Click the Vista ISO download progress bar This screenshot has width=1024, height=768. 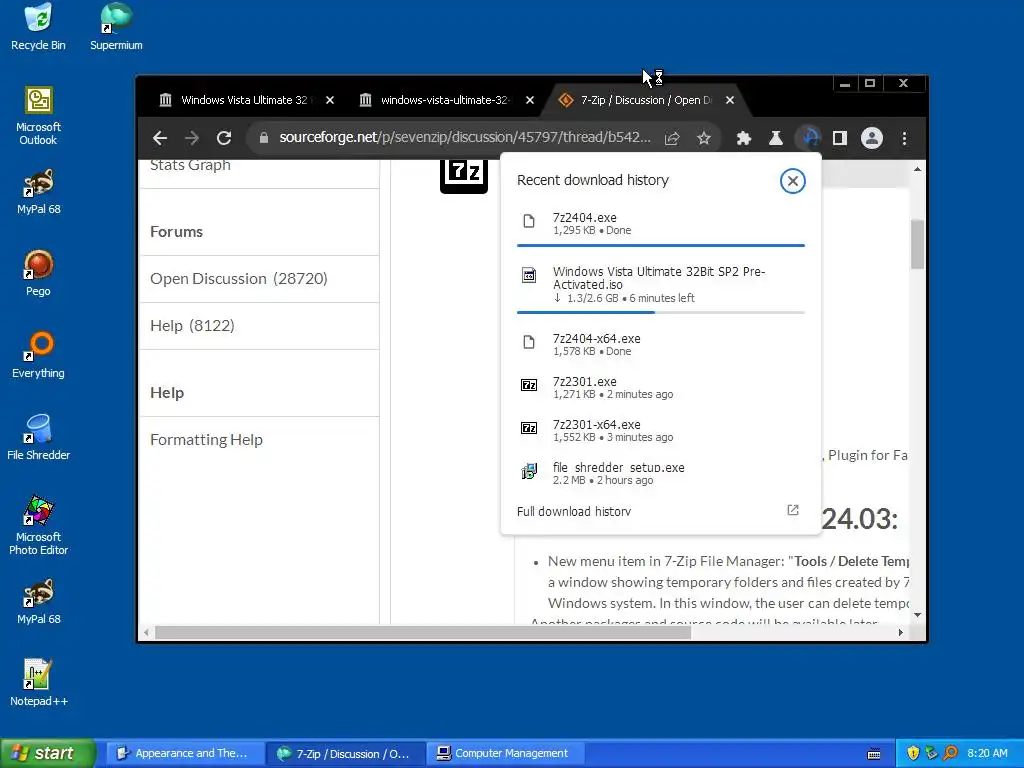[660, 312]
